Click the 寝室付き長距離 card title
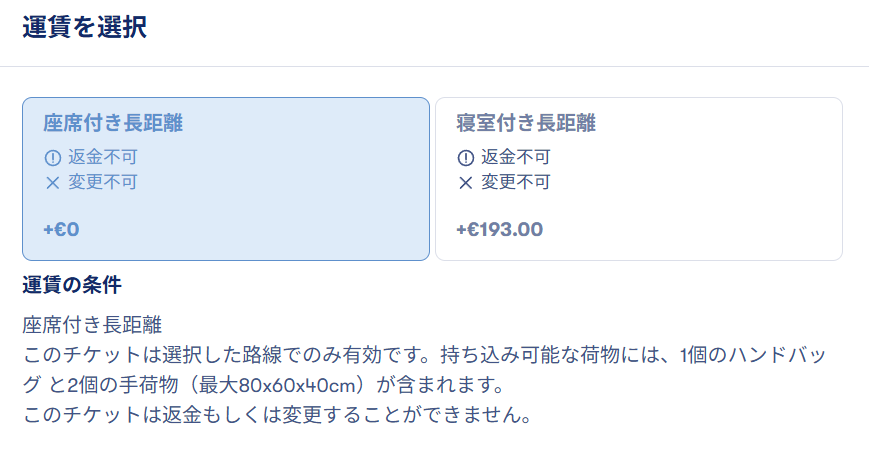 [x=525, y=124]
